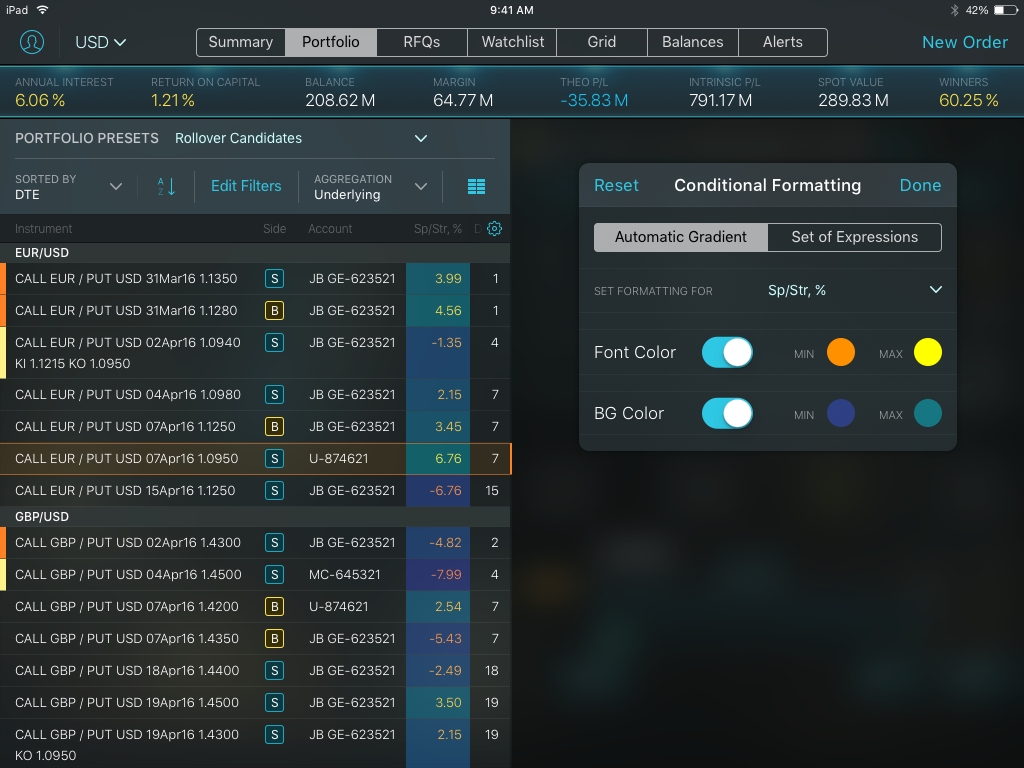Viewport: 1024px width, 768px height.
Task: Switch to Set of Expressions mode
Action: pos(854,237)
